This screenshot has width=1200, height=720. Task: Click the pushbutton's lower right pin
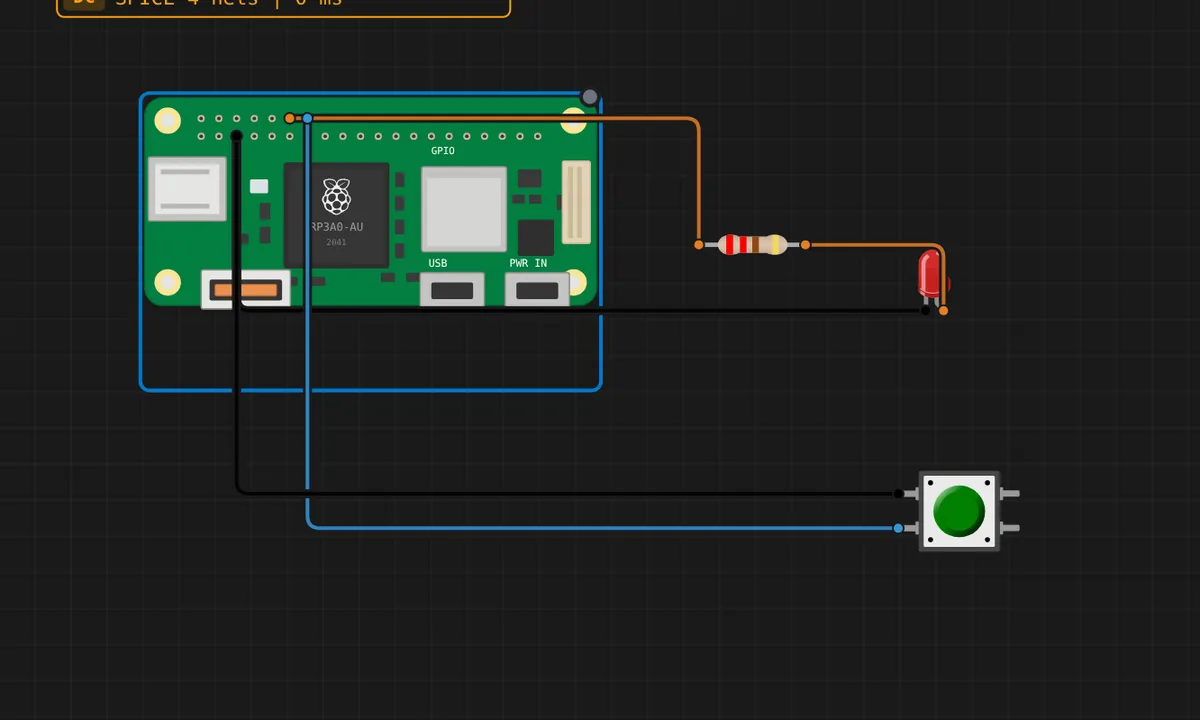point(1009,528)
